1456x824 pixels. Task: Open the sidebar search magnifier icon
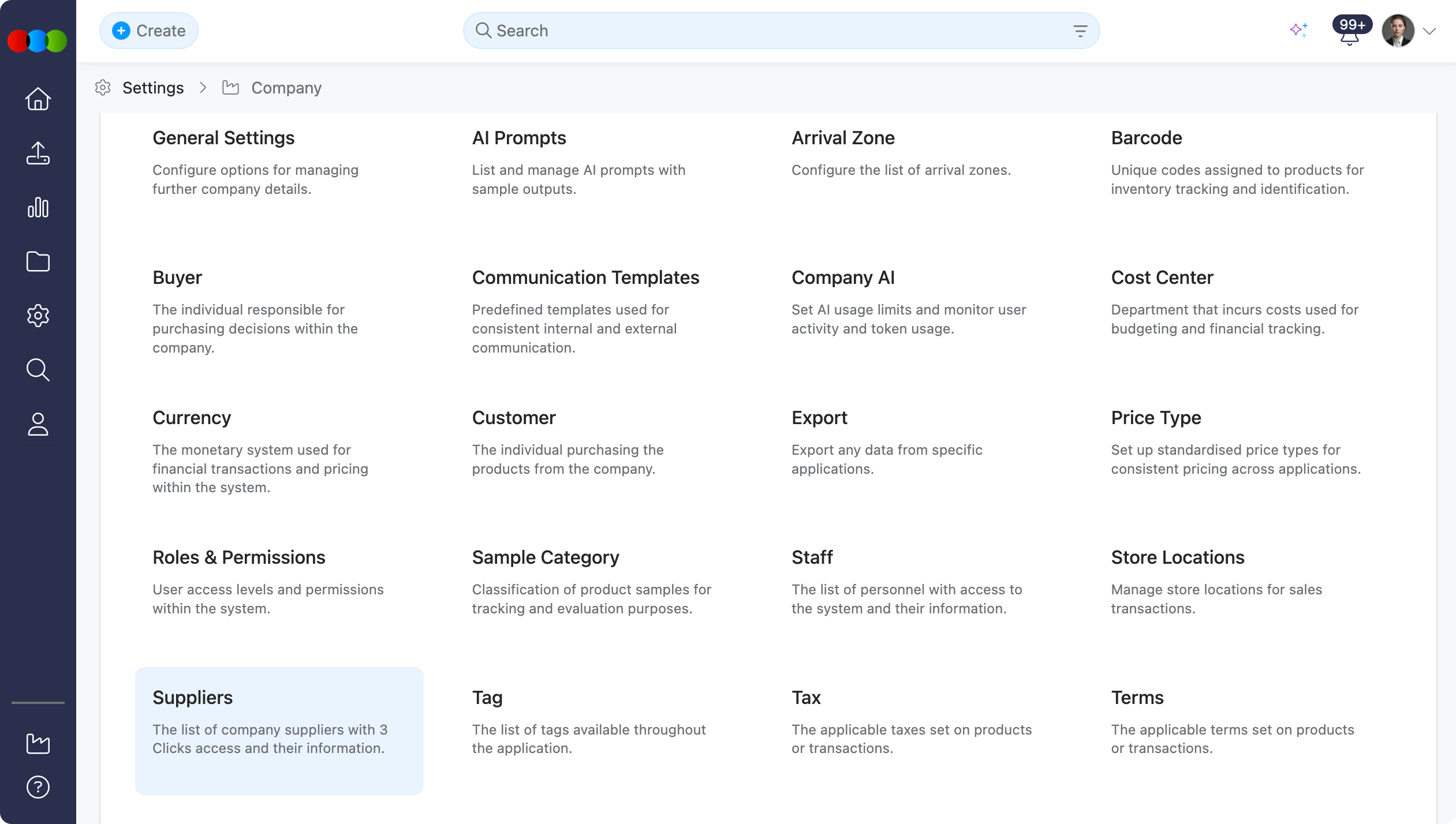click(38, 370)
